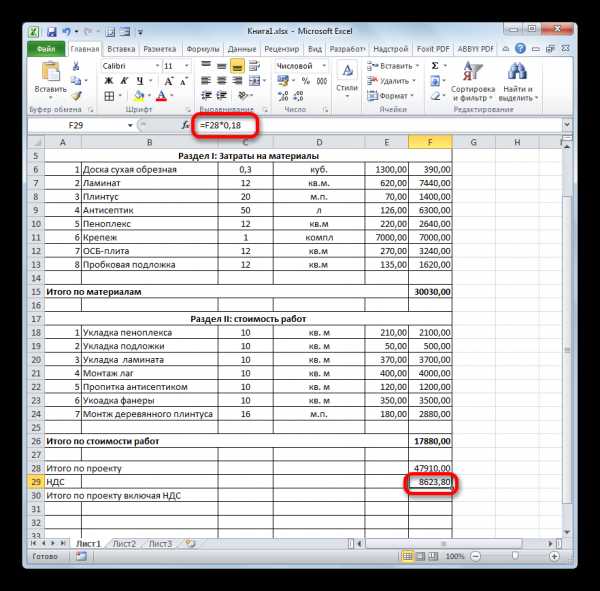Click the Wrap Text icon
This screenshot has width=600, height=591.
click(x=254, y=66)
